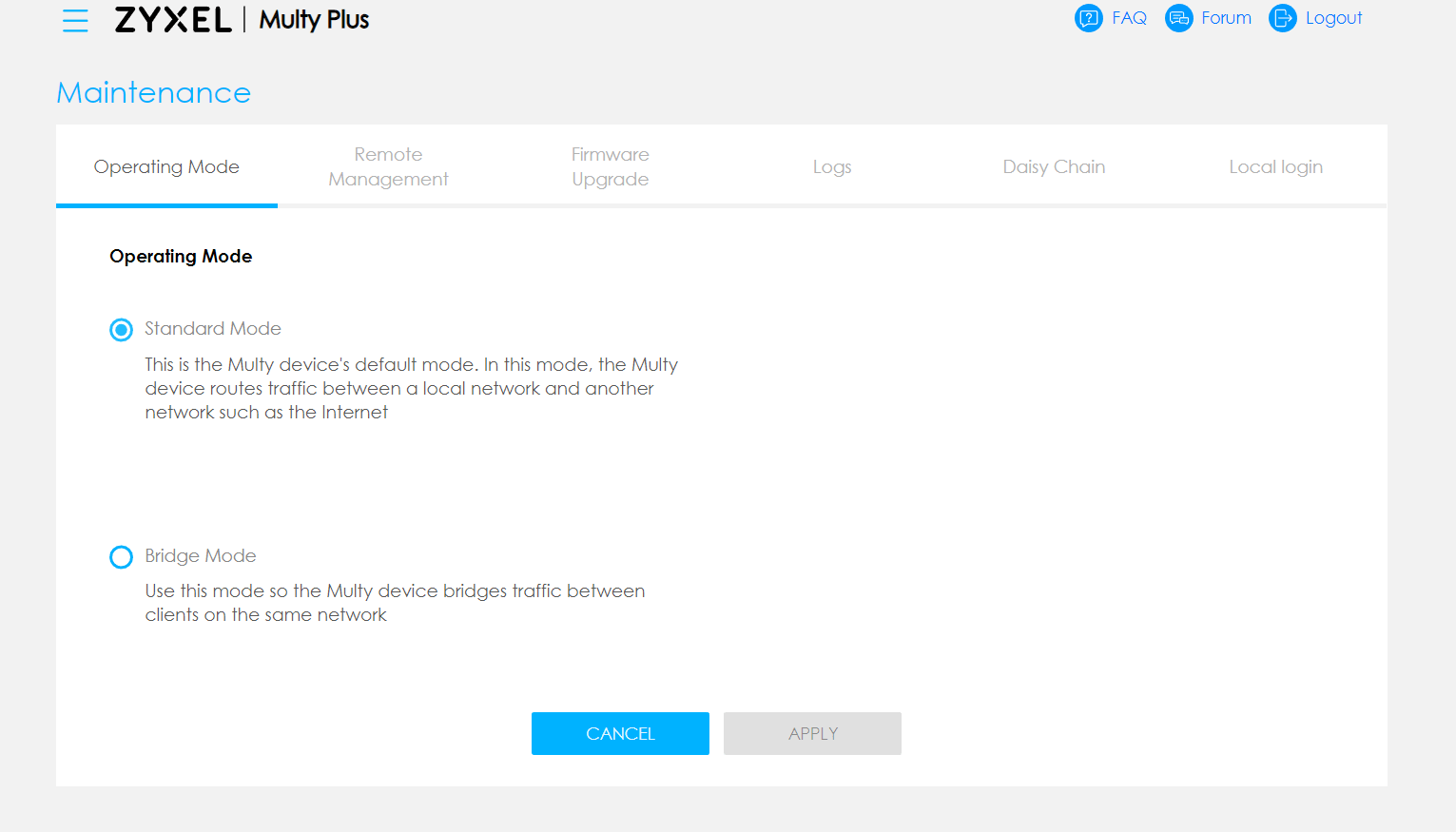
Task: Enable the Bridge Mode radio button
Action: tap(121, 557)
